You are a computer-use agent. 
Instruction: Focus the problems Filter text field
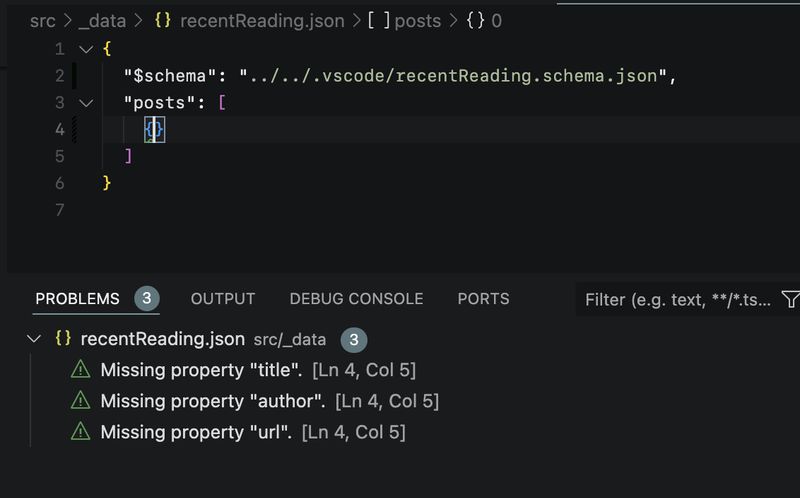[675, 299]
